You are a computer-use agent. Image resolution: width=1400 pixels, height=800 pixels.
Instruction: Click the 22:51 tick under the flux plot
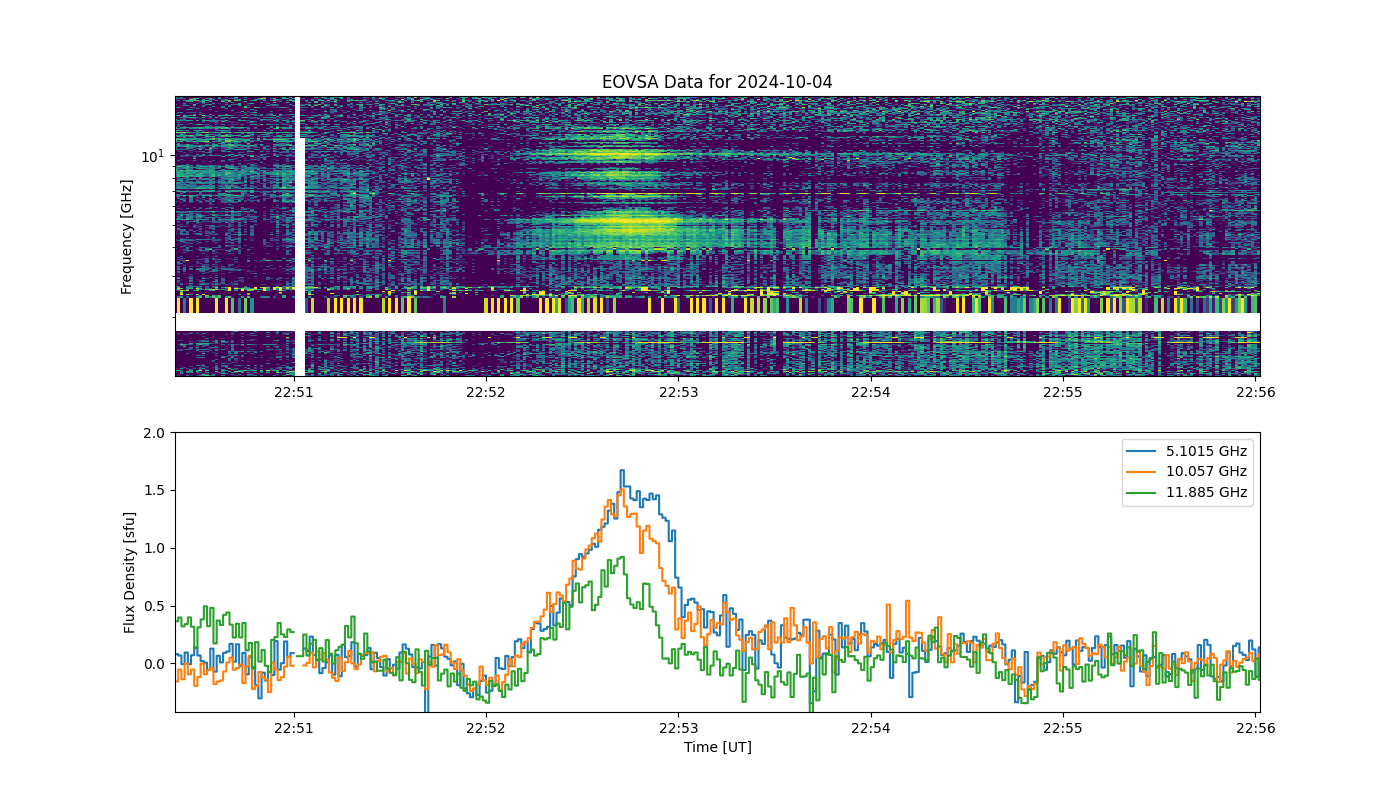293,728
